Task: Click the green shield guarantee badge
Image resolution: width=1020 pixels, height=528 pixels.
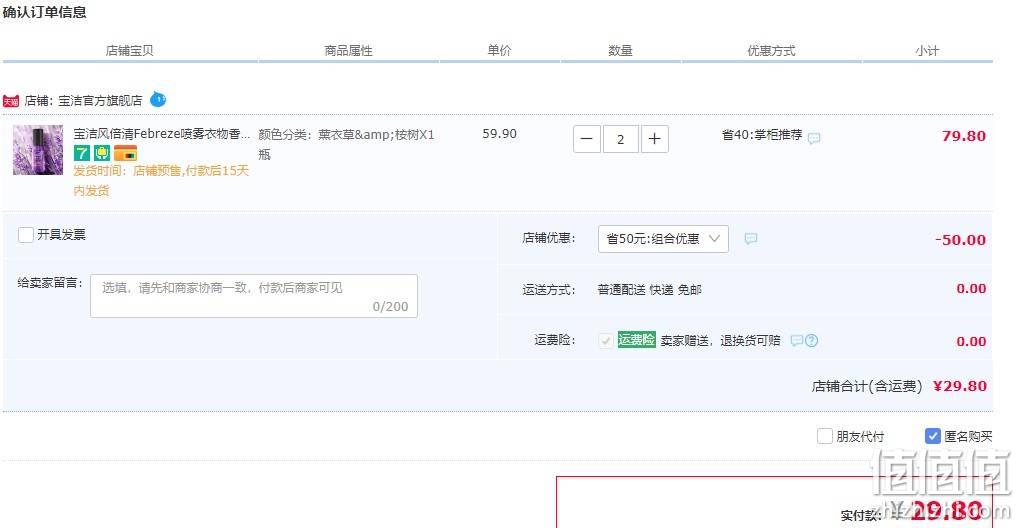Action: point(101,153)
